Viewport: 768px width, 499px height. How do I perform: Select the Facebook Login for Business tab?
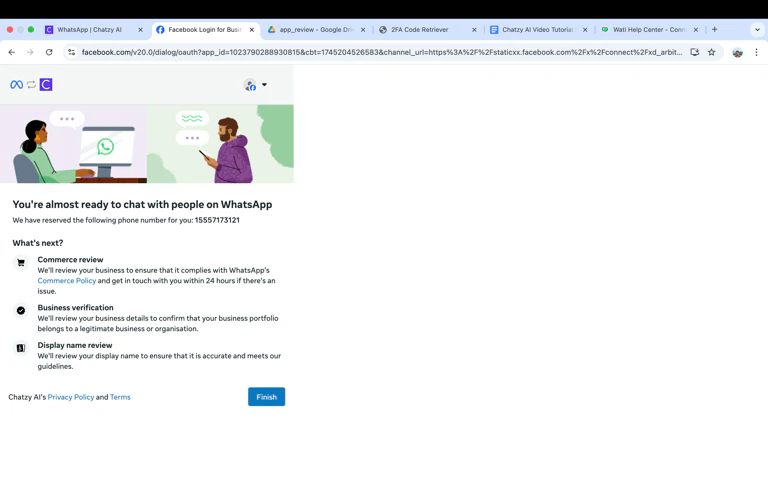click(205, 30)
